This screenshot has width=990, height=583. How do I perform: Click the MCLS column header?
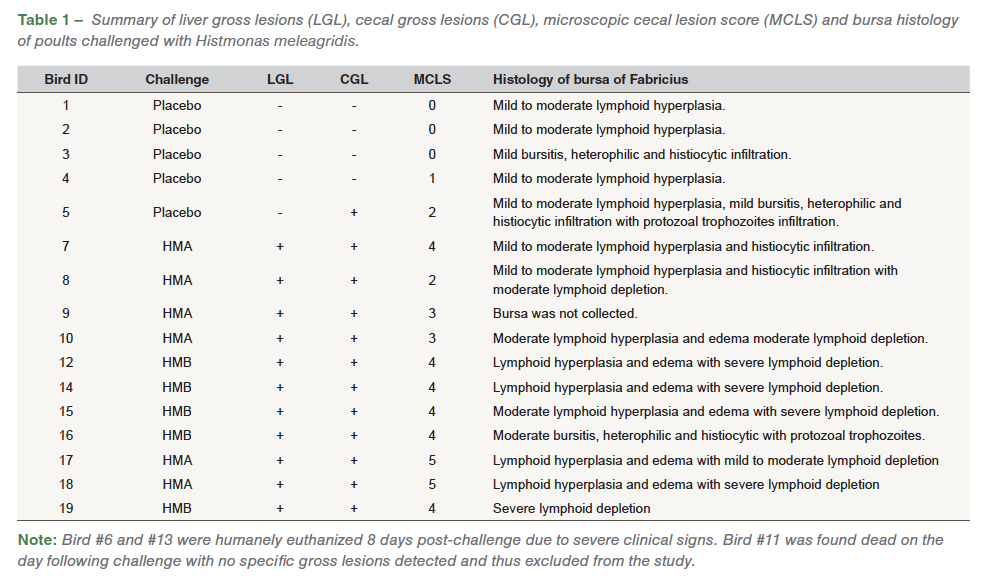pos(432,79)
